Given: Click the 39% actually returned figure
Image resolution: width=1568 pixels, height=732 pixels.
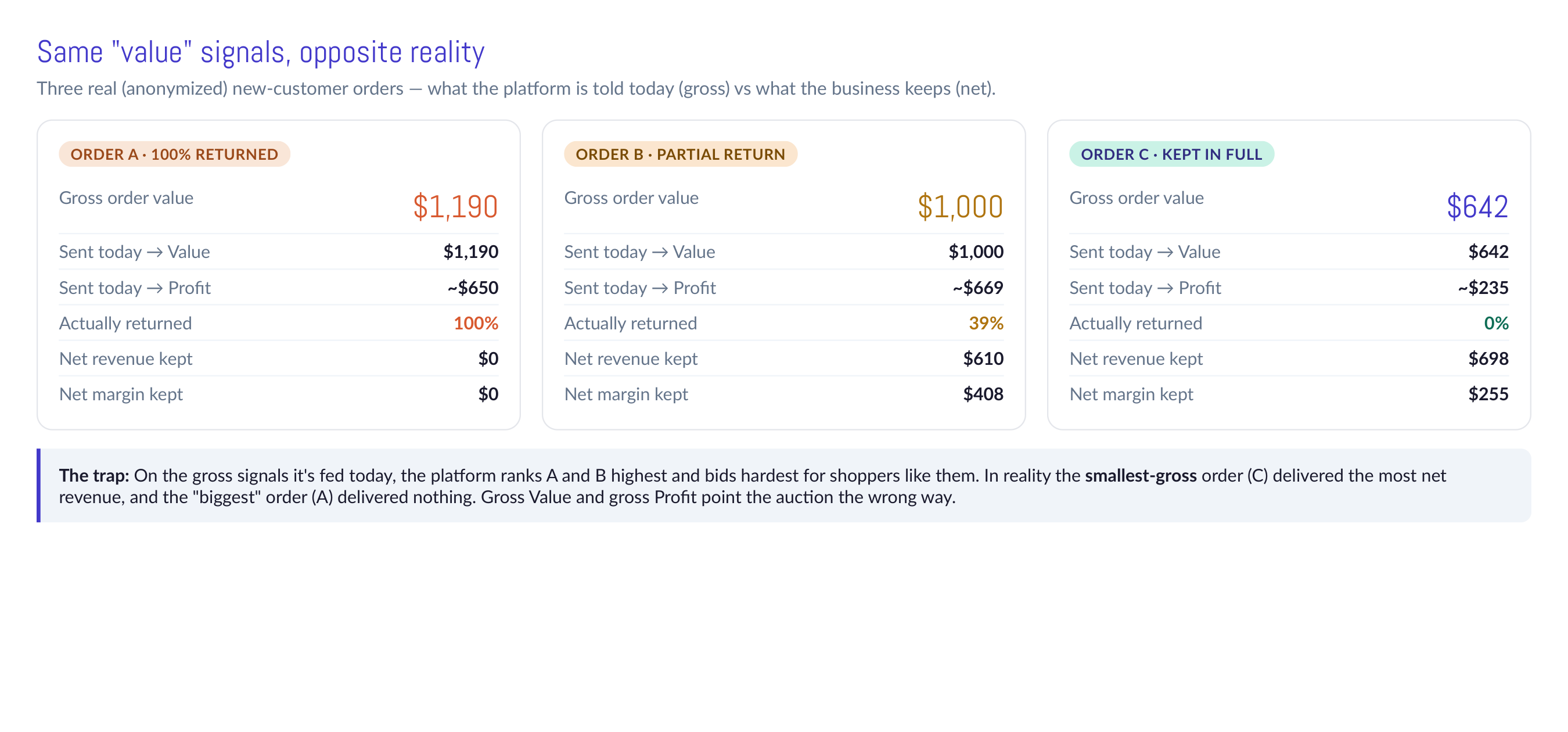Looking at the screenshot, I should pos(986,324).
